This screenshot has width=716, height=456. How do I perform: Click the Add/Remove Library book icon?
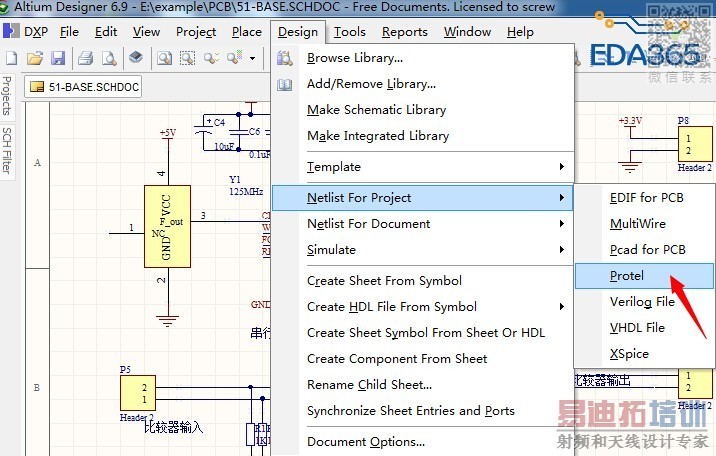point(284,84)
